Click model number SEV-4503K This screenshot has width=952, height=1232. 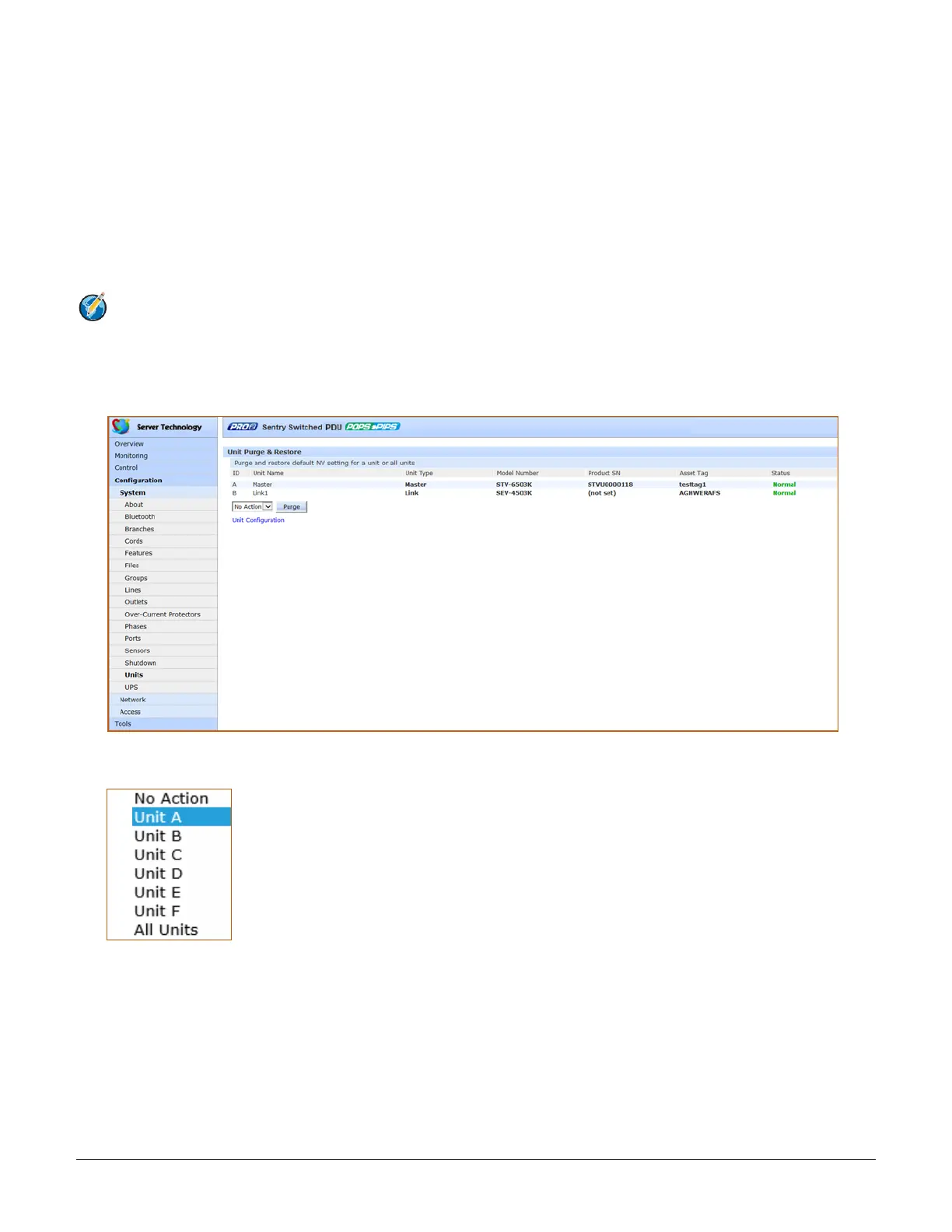click(x=514, y=493)
